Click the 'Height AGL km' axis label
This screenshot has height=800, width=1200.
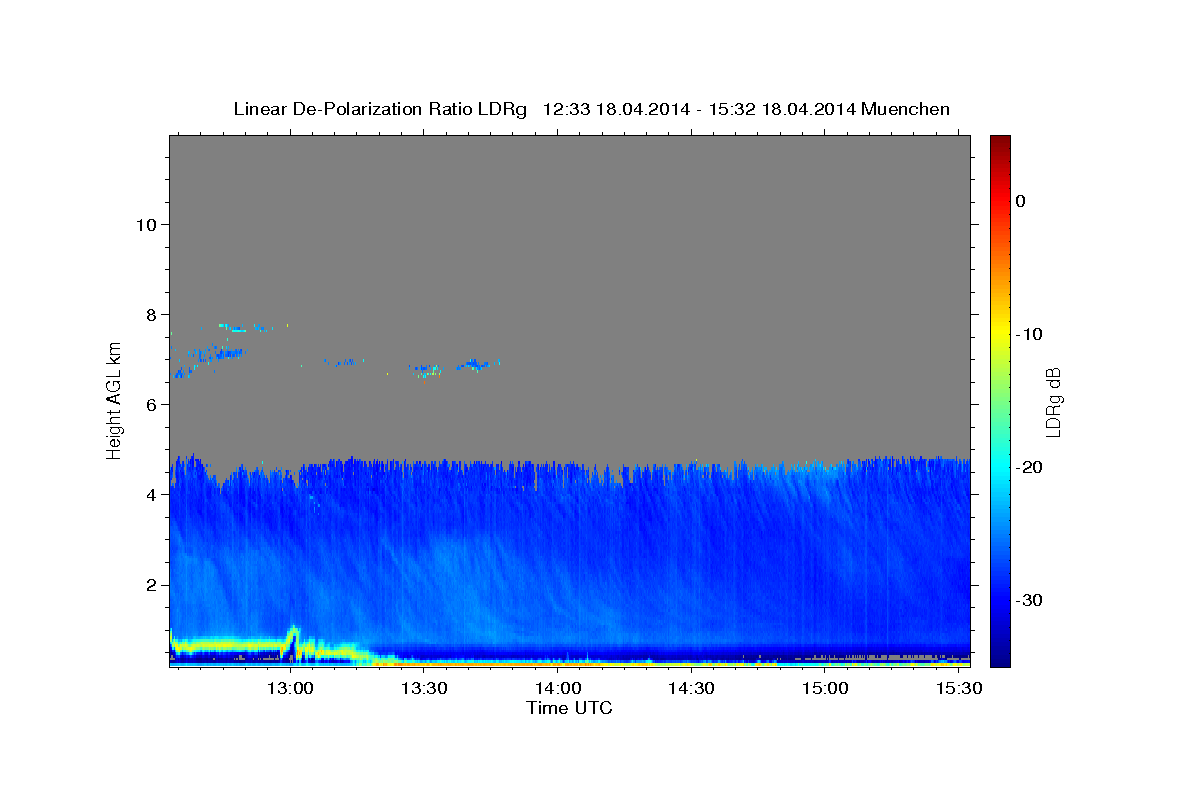[114, 401]
